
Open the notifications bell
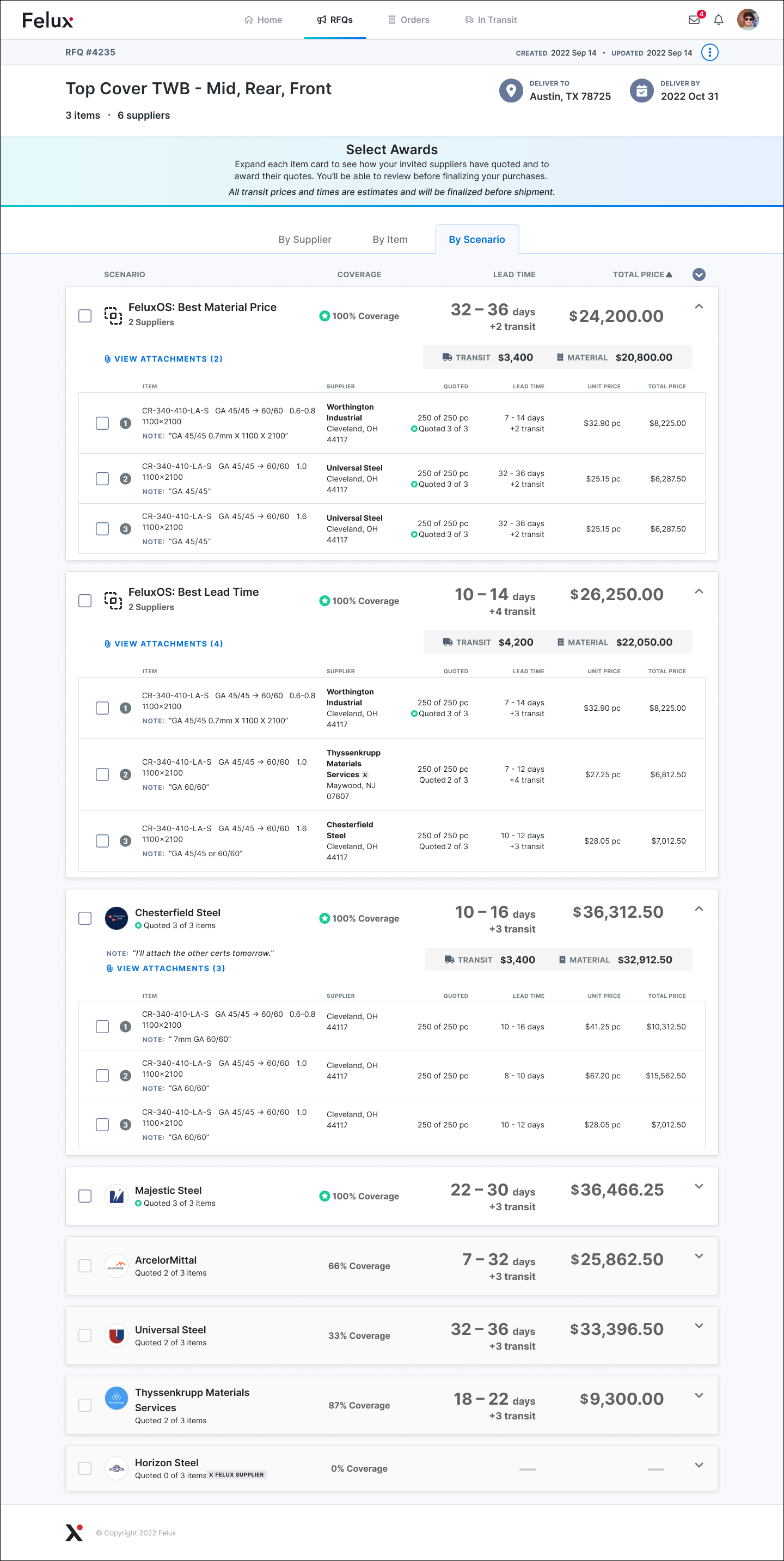pos(719,20)
